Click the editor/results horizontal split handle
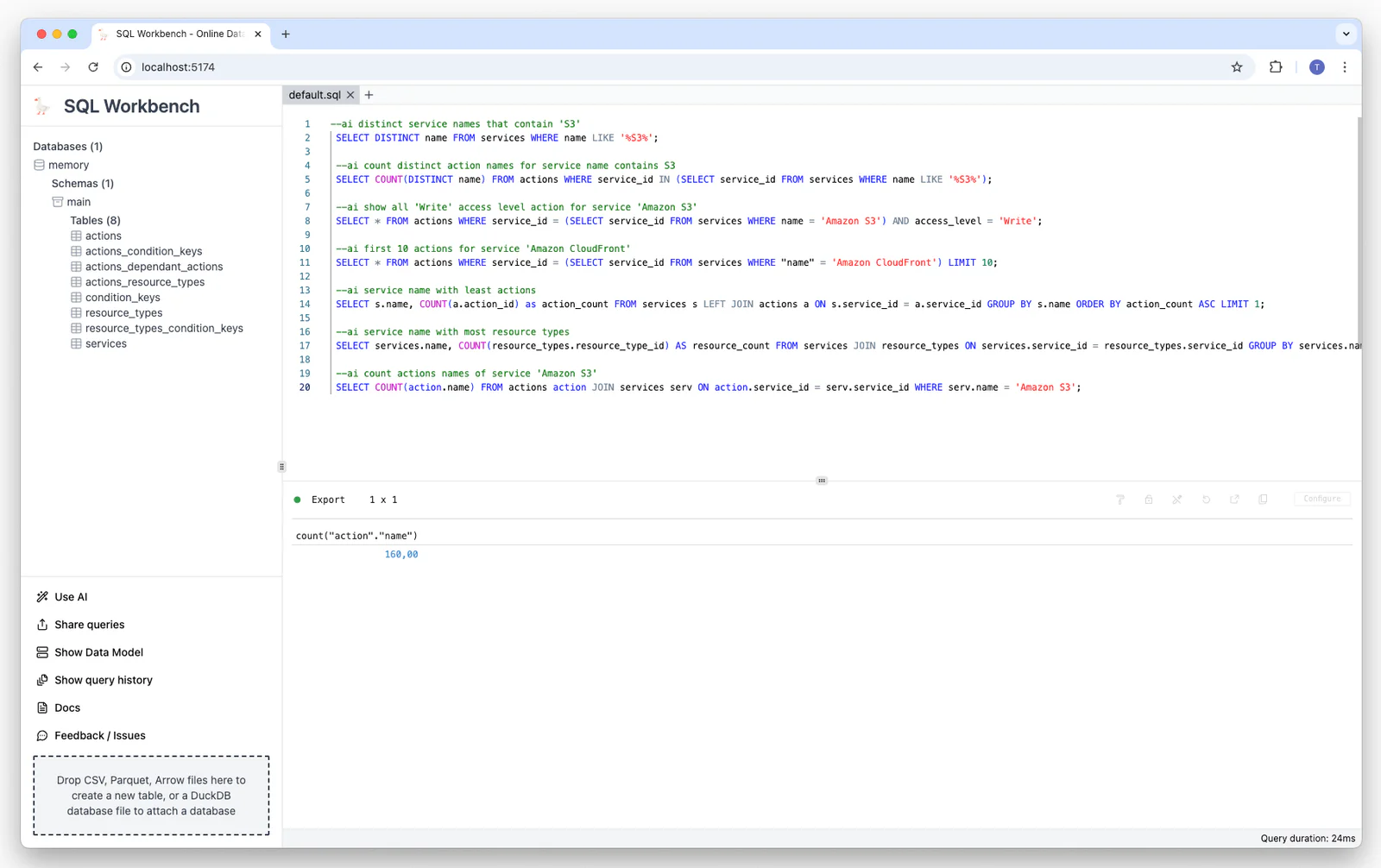1381x868 pixels. (x=822, y=481)
